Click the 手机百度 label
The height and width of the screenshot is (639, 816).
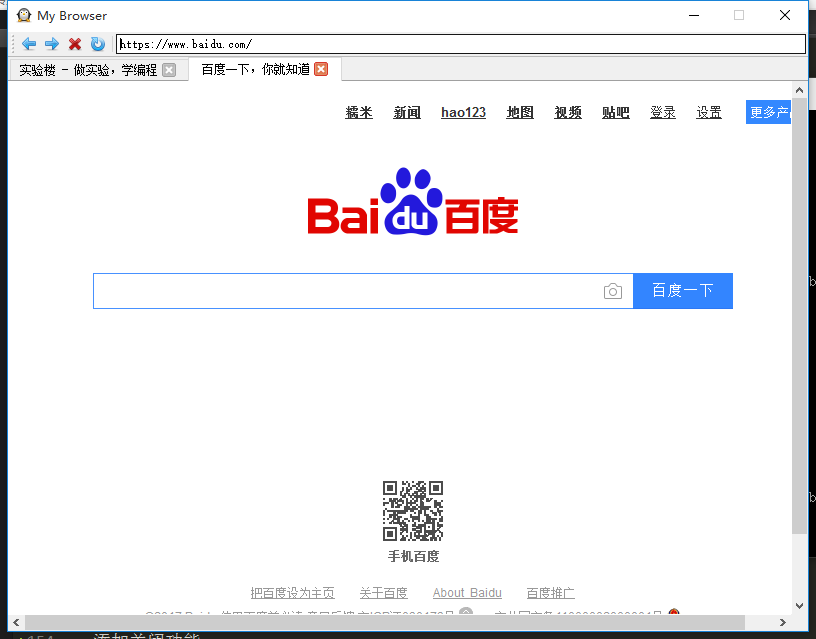coord(413,556)
